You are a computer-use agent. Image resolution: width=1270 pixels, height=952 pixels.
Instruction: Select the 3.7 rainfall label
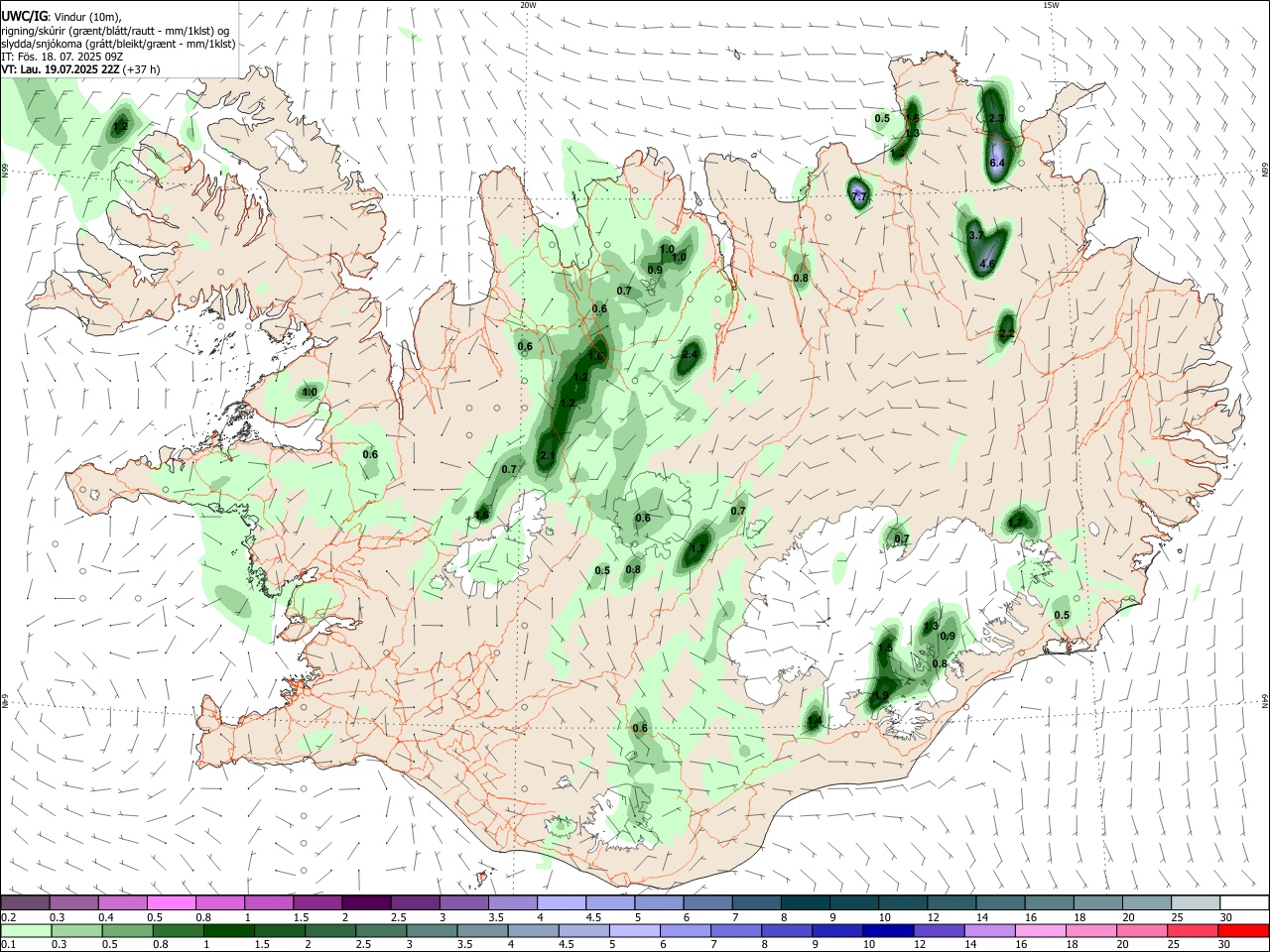tap(976, 235)
